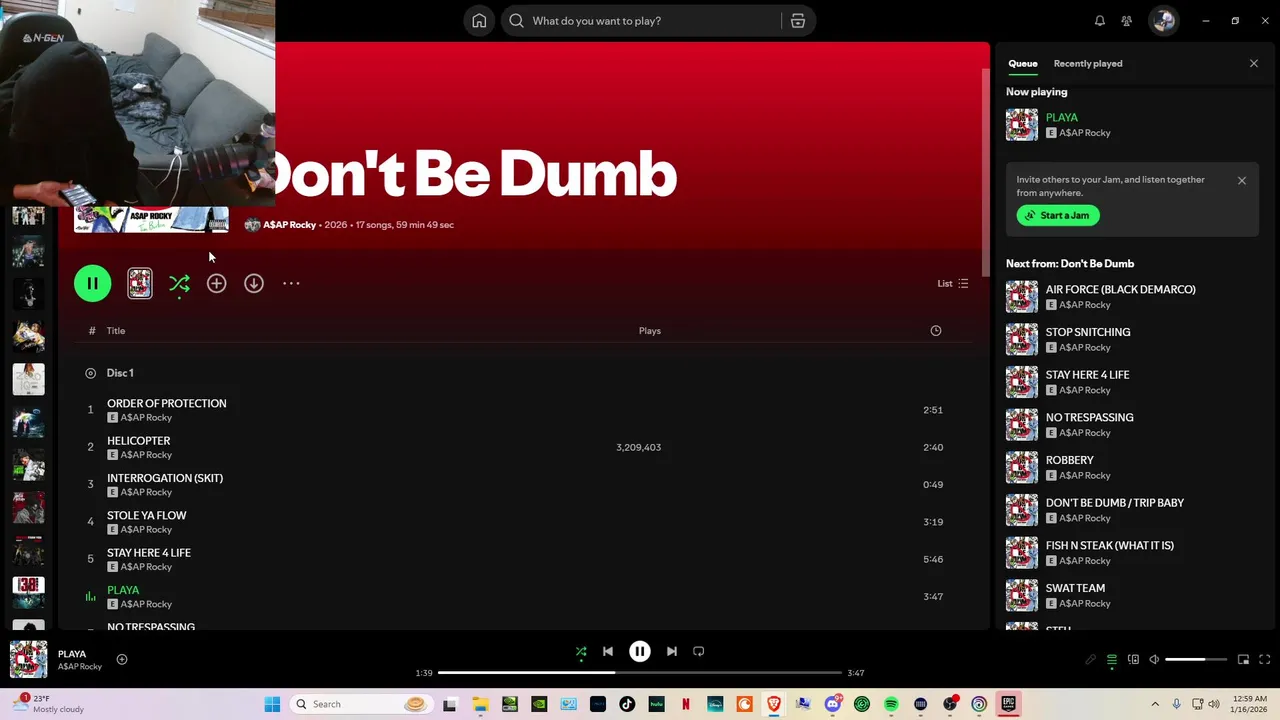The height and width of the screenshot is (720, 1280).
Task: Pause the Don't Be Dumb album with green button
Action: [92, 284]
